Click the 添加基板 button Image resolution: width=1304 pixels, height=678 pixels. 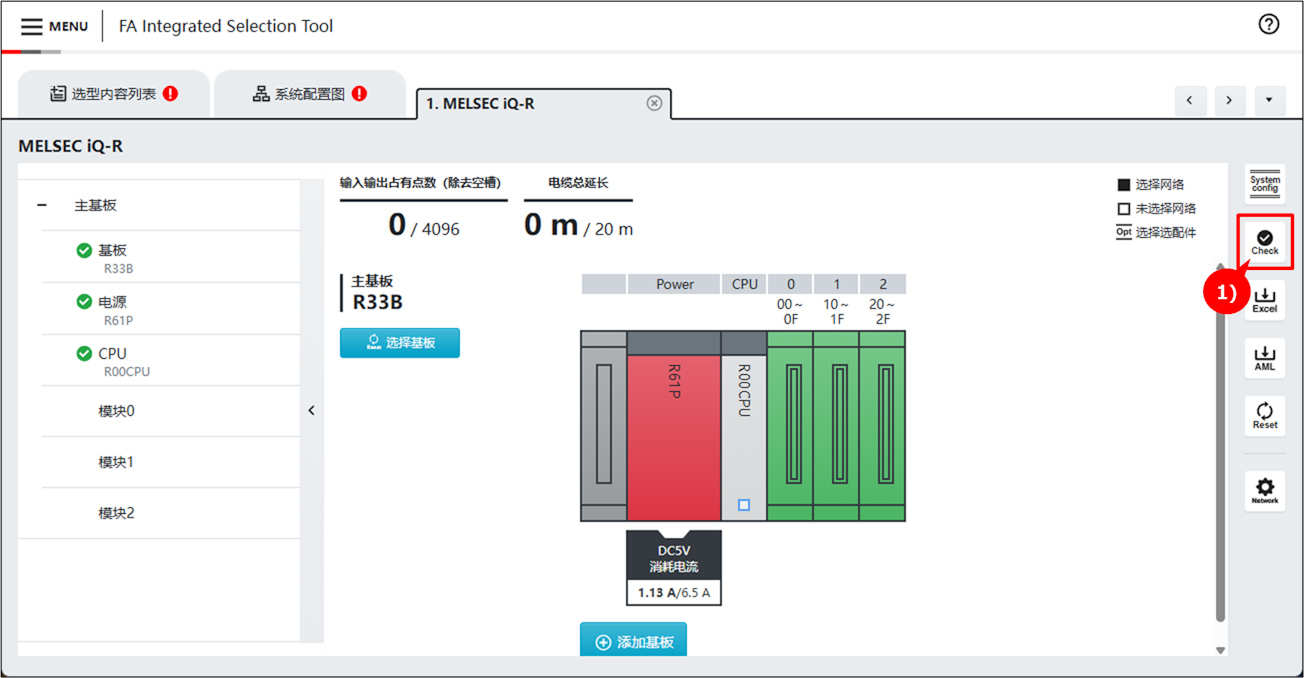point(633,642)
